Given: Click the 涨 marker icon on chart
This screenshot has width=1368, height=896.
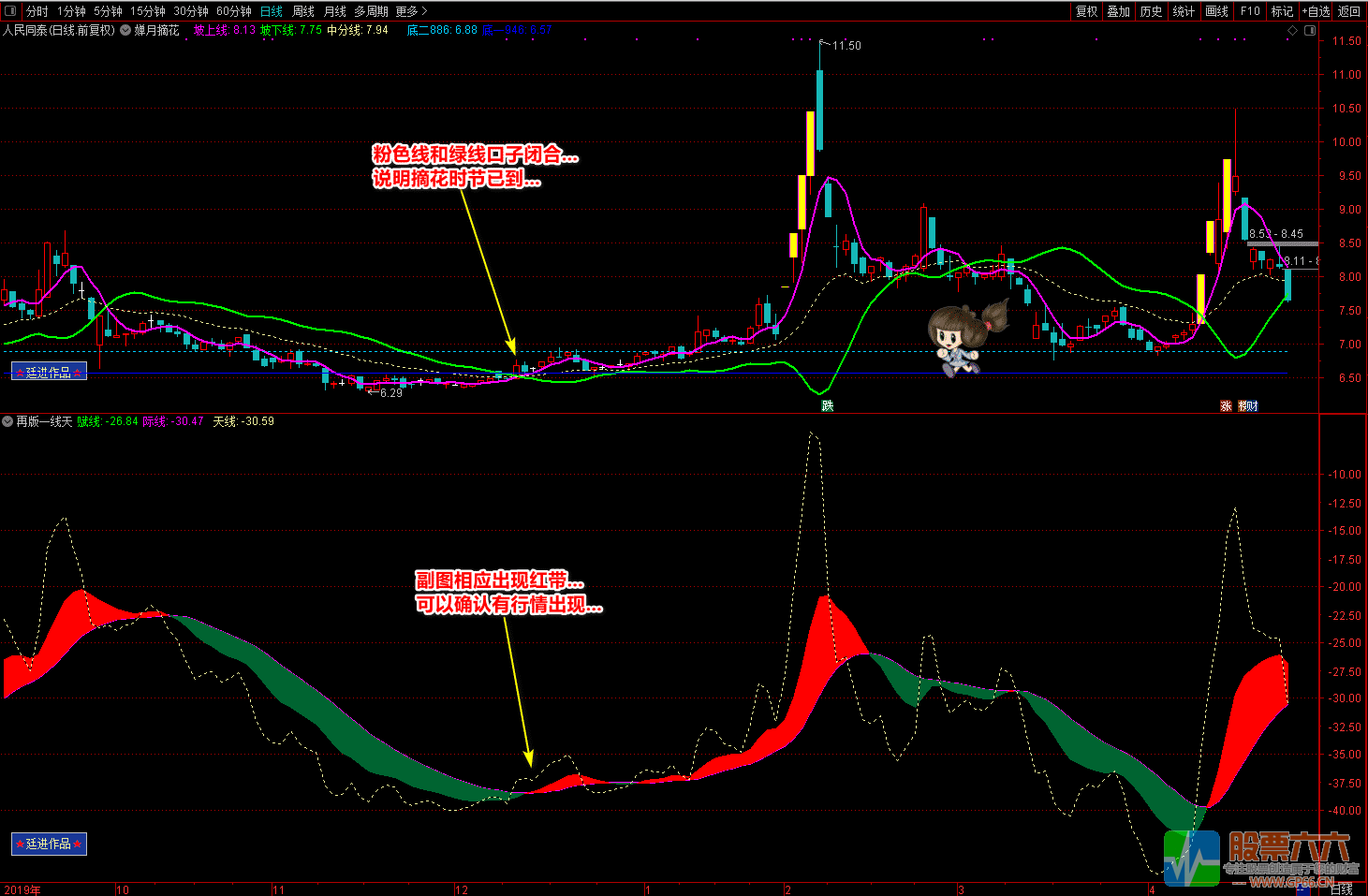Looking at the screenshot, I should pyautogui.click(x=1226, y=405).
